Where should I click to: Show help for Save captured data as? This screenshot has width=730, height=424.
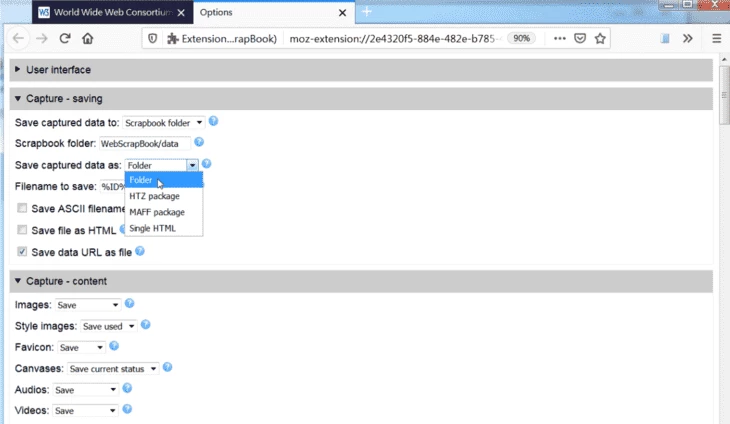coord(206,164)
